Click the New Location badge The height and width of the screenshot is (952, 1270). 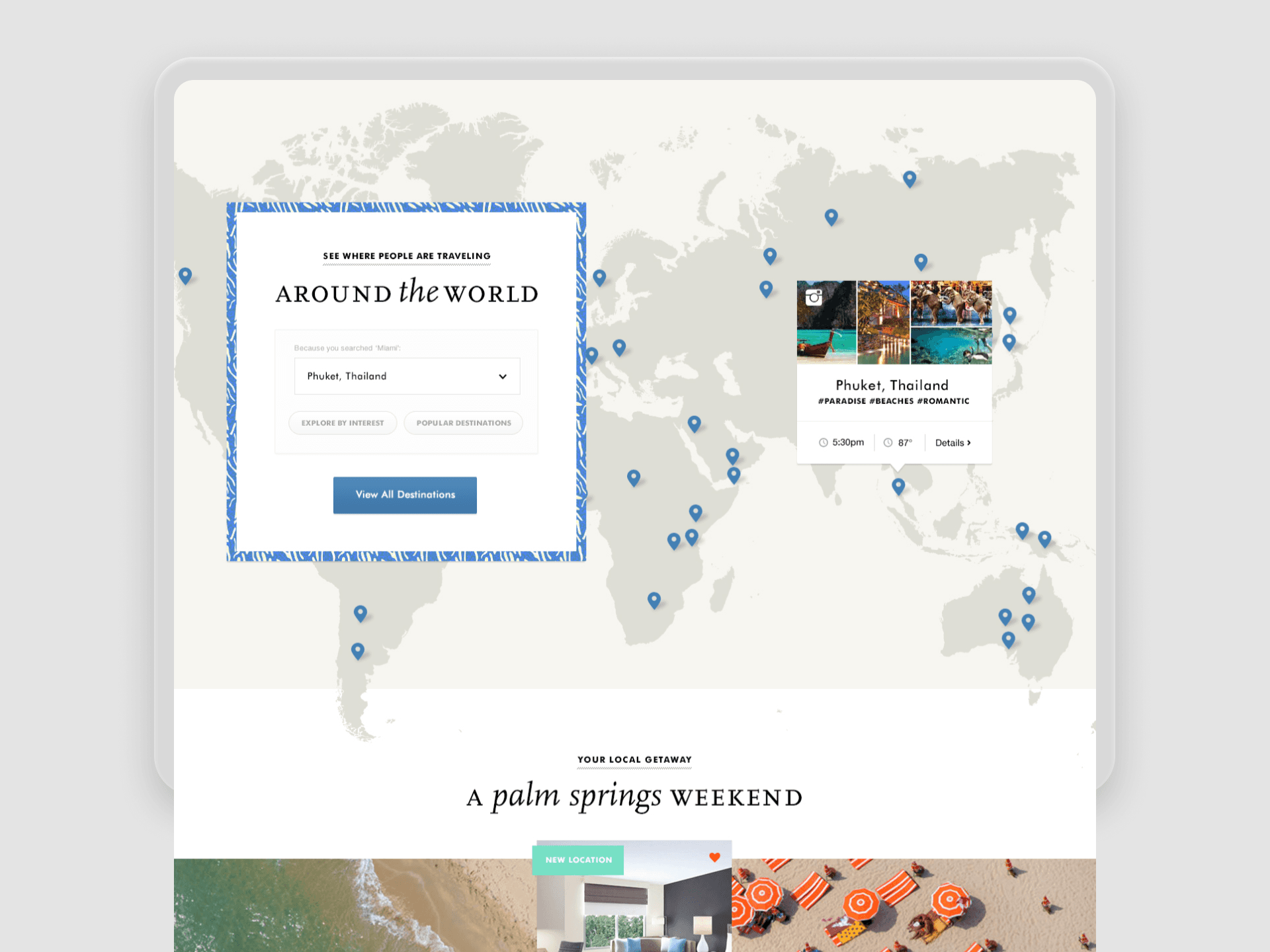(578, 860)
